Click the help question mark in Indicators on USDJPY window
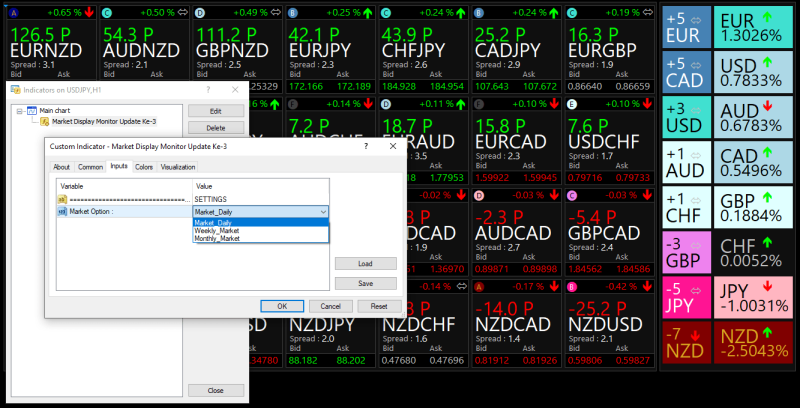Image resolution: width=800 pixels, height=408 pixels. pos(208,90)
